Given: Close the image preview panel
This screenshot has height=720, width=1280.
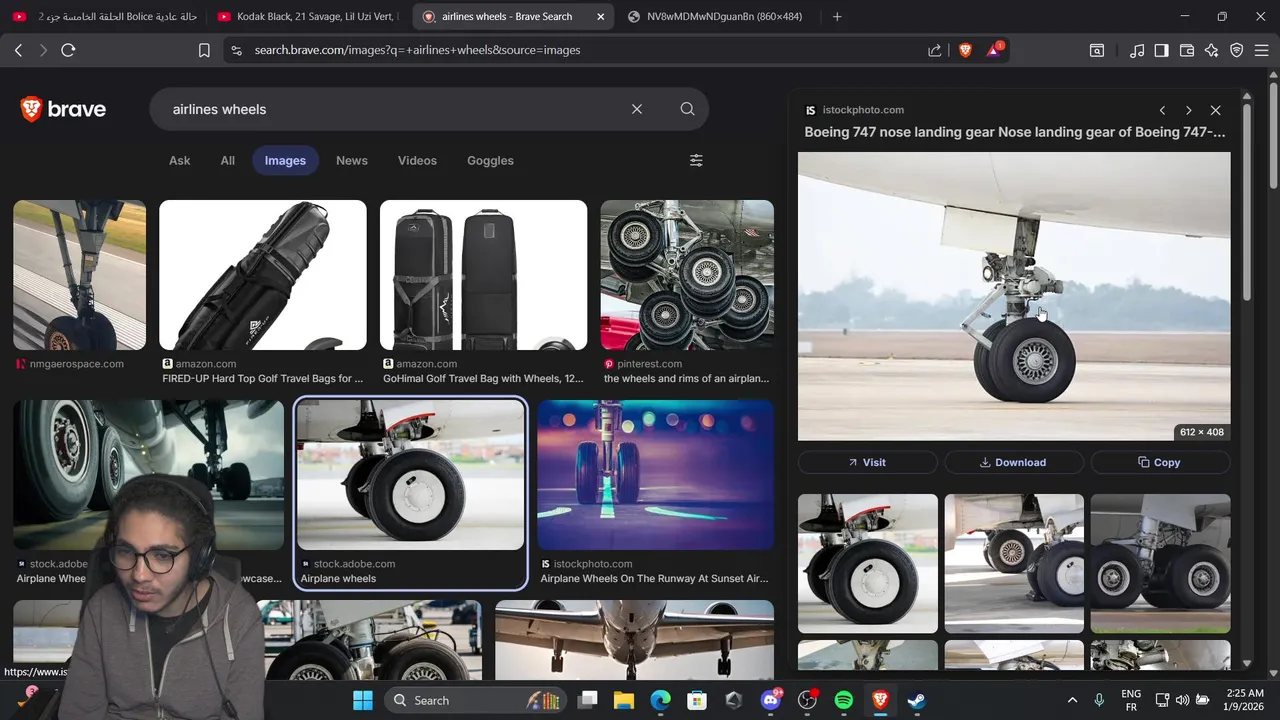Looking at the screenshot, I should coord(1215,110).
